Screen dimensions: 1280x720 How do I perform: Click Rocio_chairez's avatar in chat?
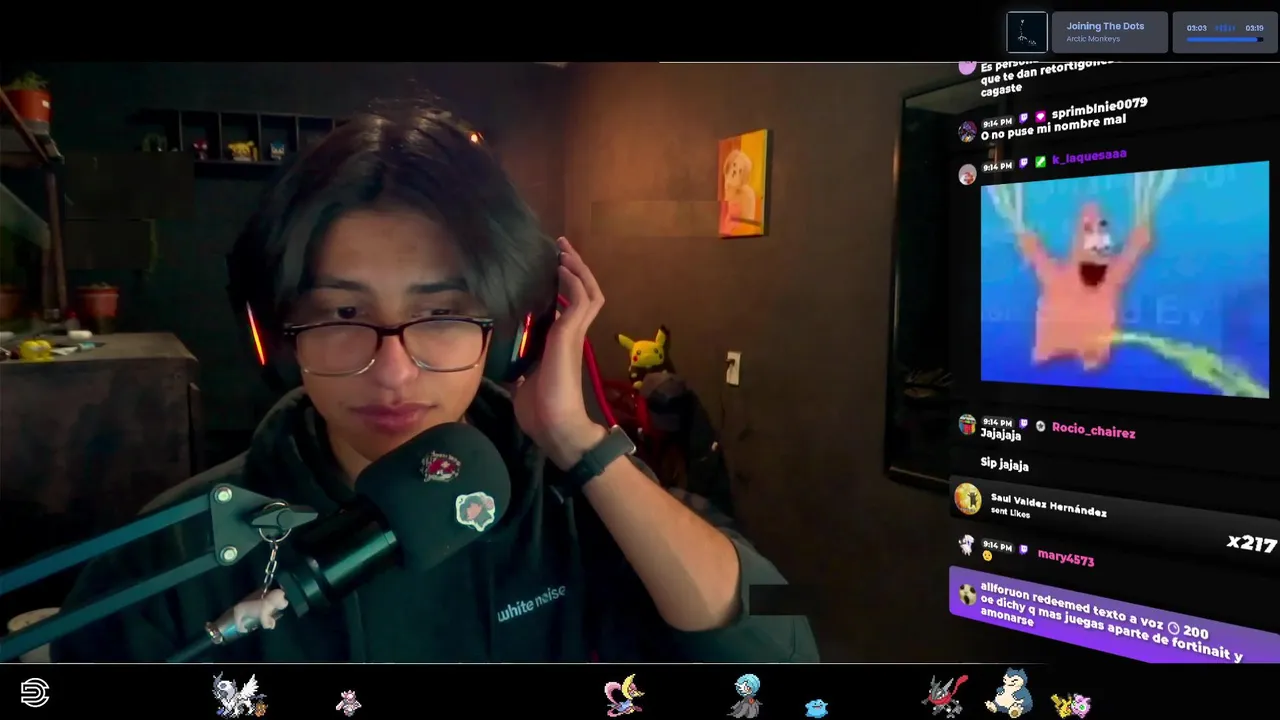[x=967, y=425]
